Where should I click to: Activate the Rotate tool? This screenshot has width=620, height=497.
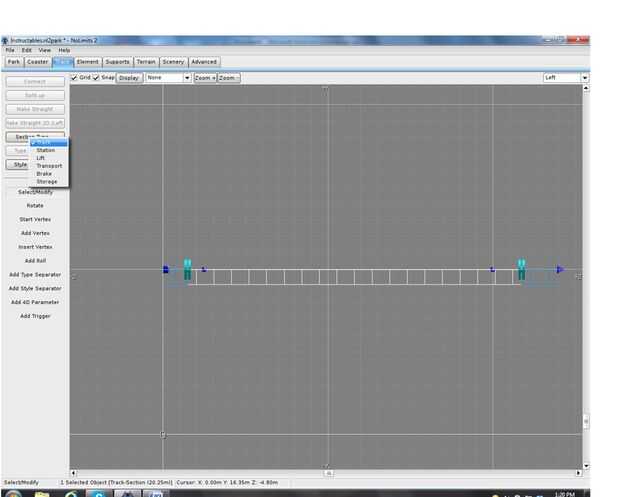click(35, 206)
